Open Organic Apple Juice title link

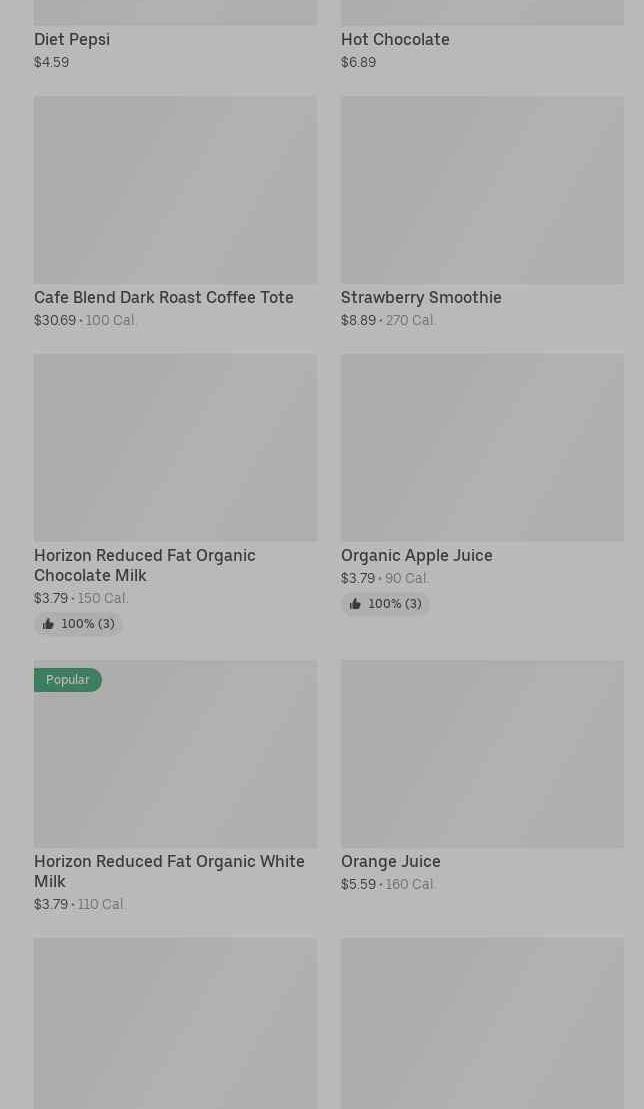(417, 555)
